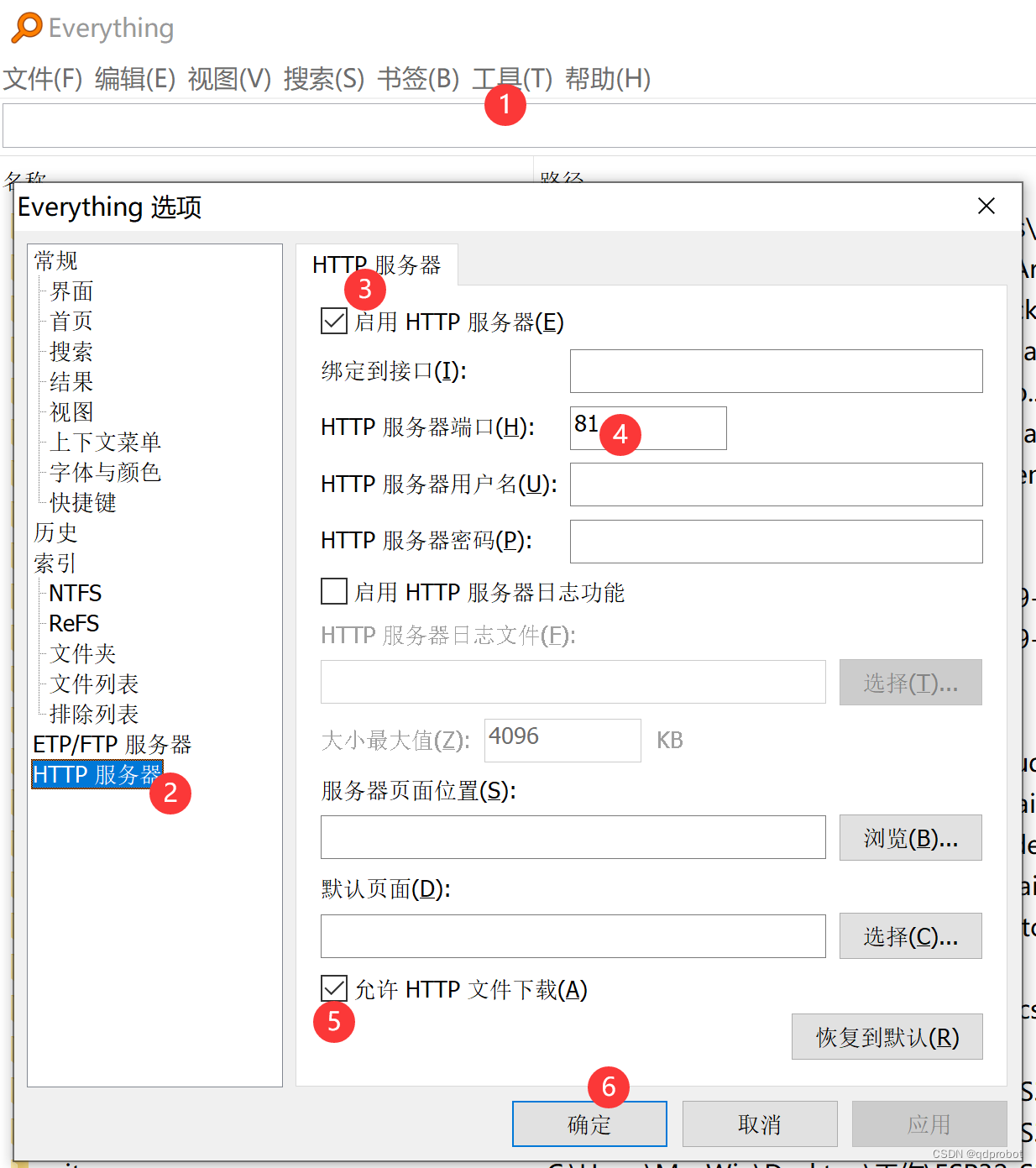The width and height of the screenshot is (1036, 1168).
Task: Click 恢复到默认(R) to restore defaults
Action: point(887,1036)
